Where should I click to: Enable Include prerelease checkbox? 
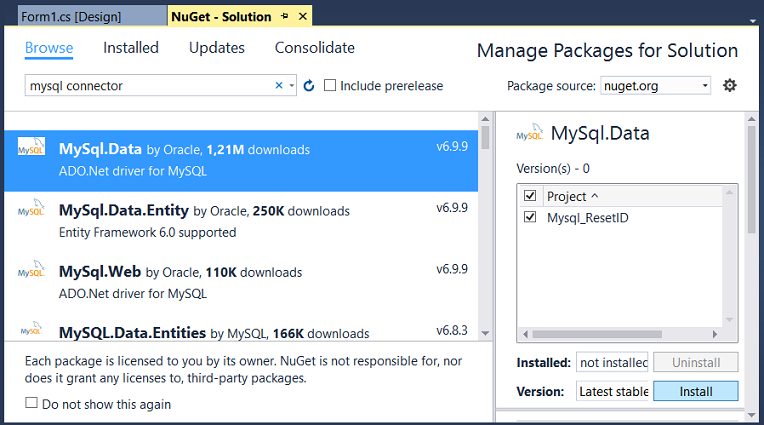pyautogui.click(x=330, y=85)
